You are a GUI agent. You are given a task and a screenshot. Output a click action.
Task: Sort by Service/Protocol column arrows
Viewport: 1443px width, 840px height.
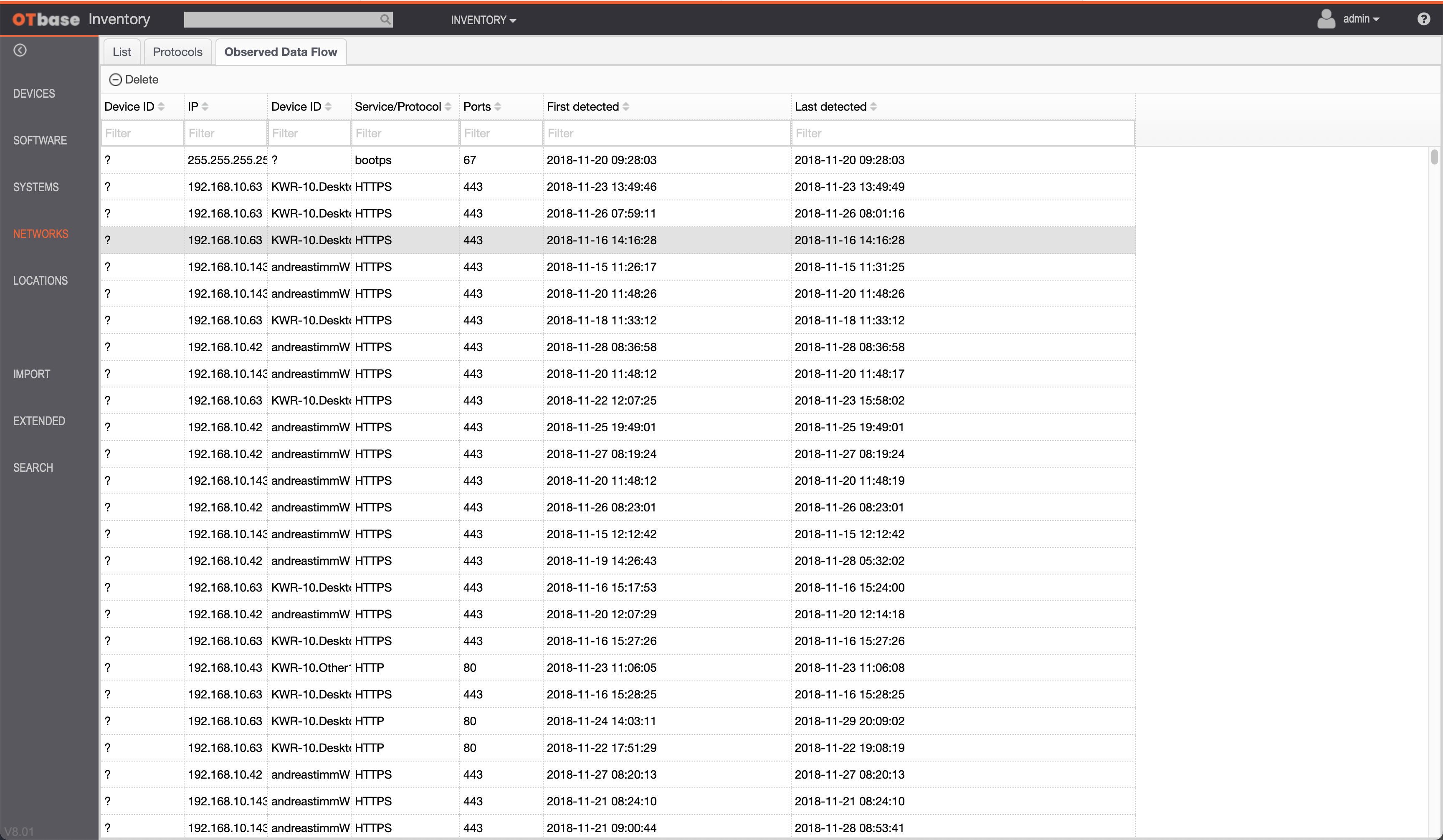(448, 106)
